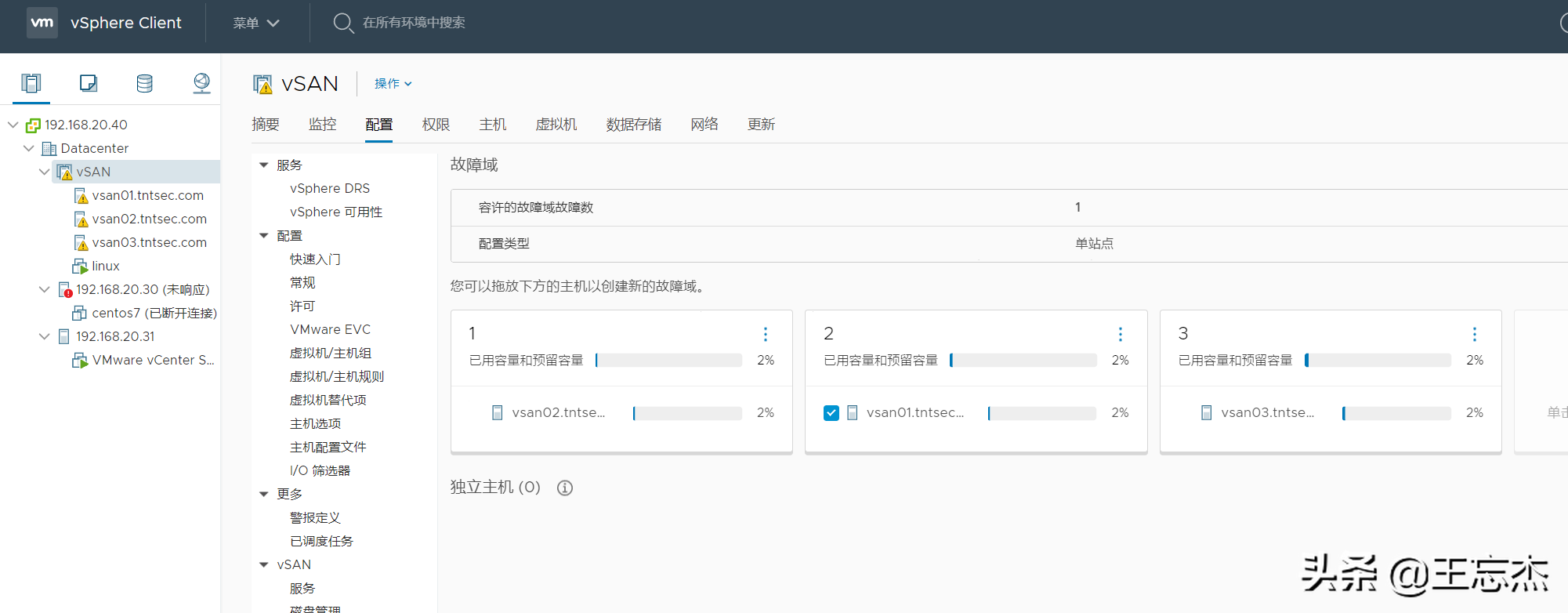This screenshot has width=1568, height=613.
Task: Open Storage inventory view icon
Action: pos(145,83)
